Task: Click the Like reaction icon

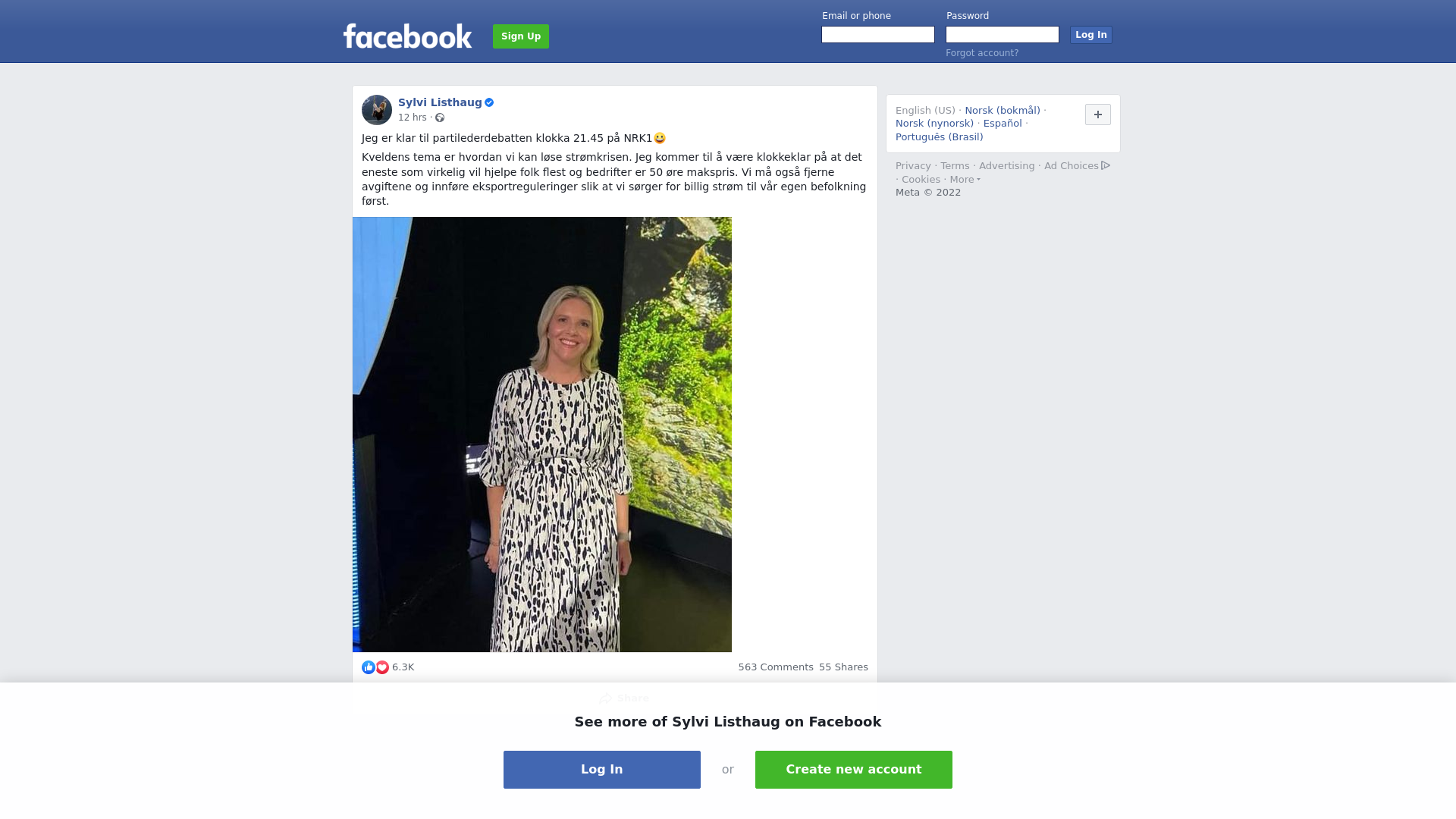Action: point(369,667)
